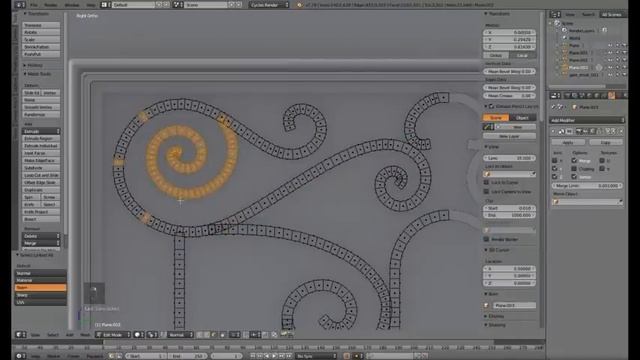Click the Loop Cut and Slide button
This screenshot has height=360, width=640.
41,175
